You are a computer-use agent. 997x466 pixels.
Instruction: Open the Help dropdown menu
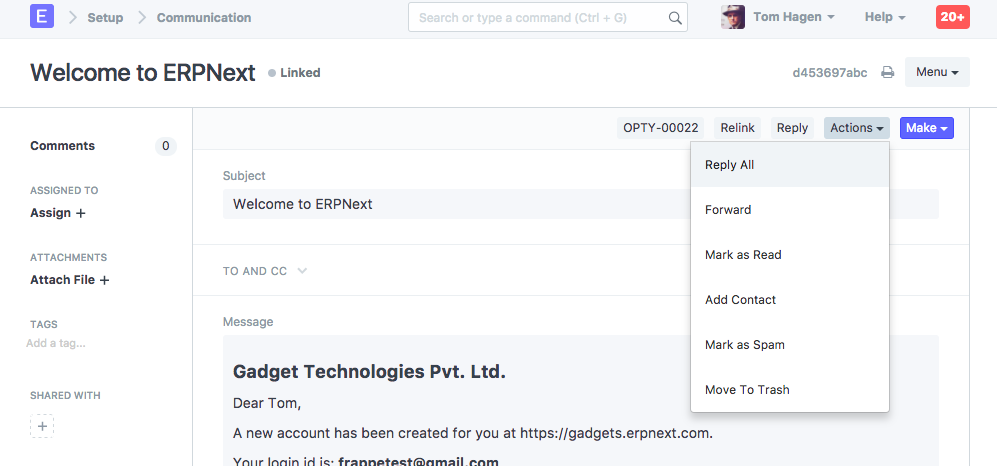(x=884, y=17)
